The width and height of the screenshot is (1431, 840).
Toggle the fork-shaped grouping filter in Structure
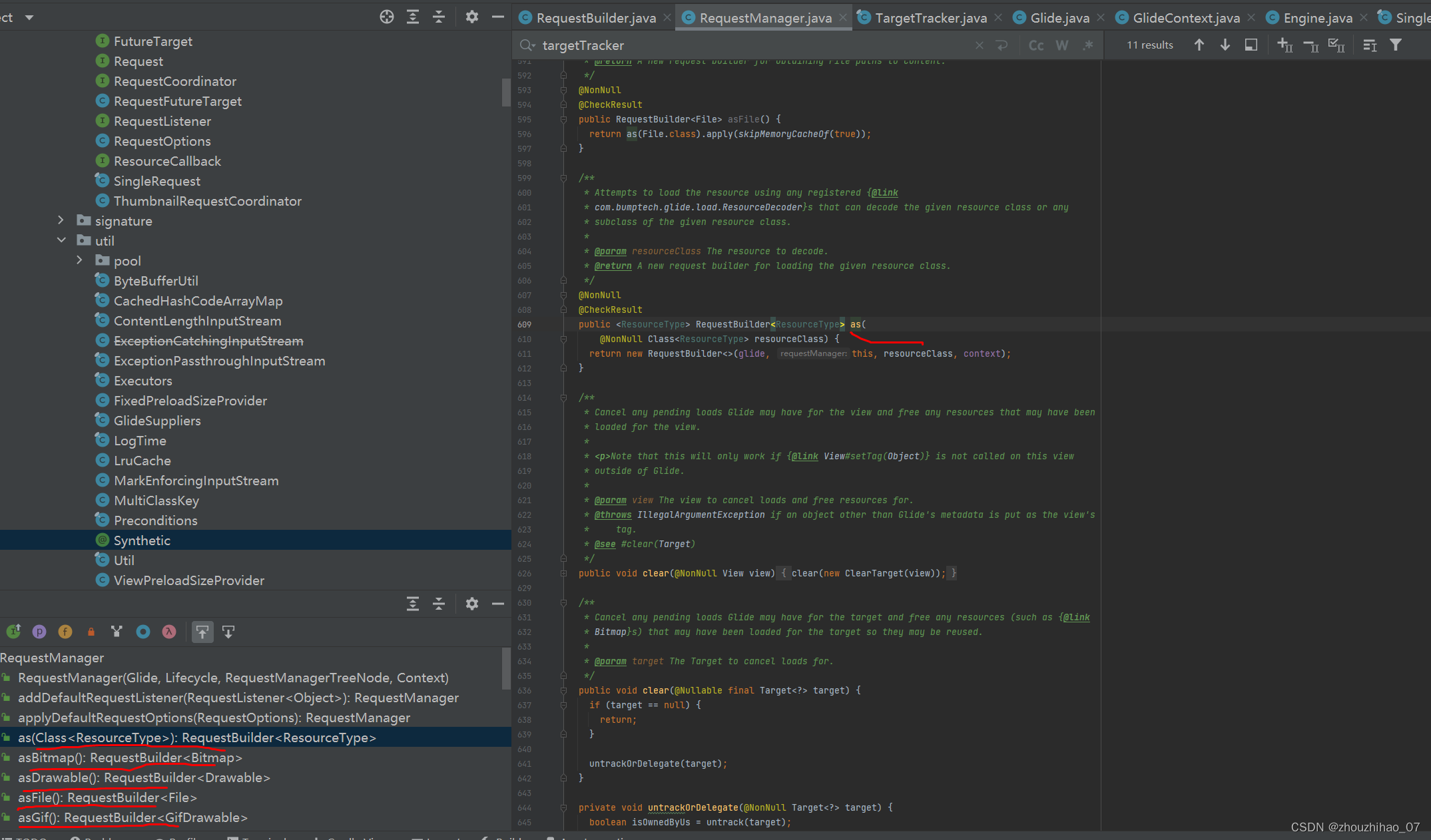[x=117, y=632]
